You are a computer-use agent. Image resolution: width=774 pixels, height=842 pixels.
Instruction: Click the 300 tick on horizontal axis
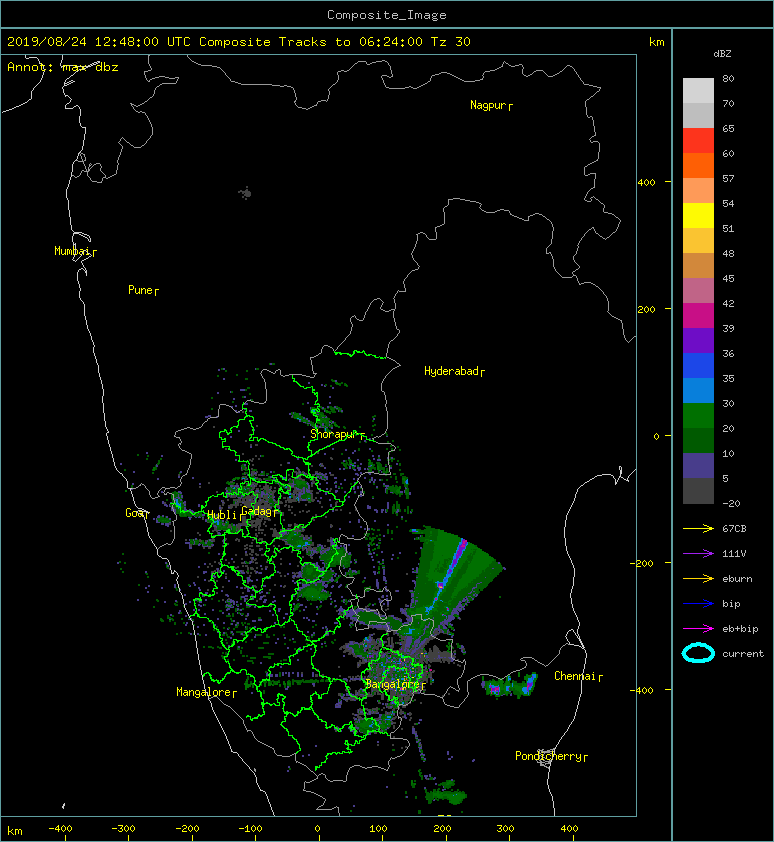click(505, 829)
